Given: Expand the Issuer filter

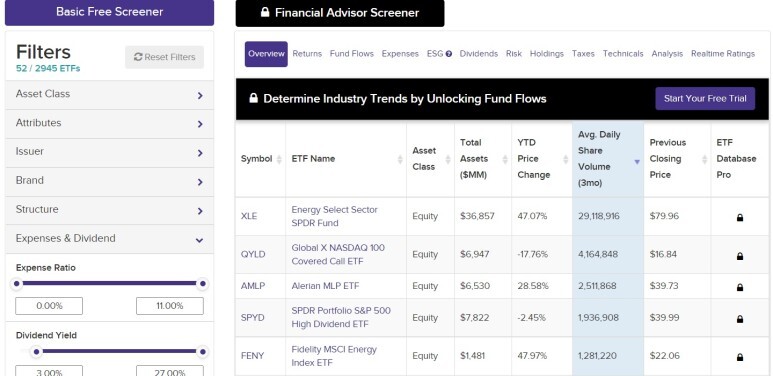Looking at the screenshot, I should (109, 152).
